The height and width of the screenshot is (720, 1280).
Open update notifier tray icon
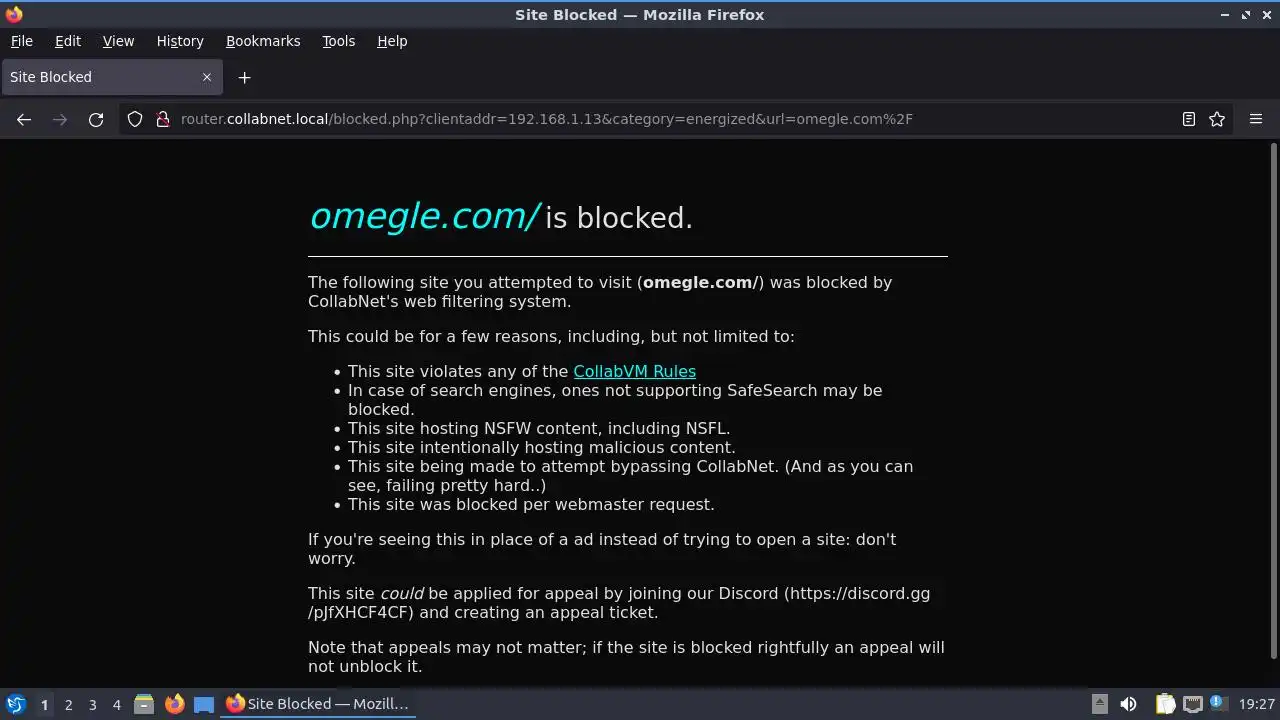[x=1219, y=704]
